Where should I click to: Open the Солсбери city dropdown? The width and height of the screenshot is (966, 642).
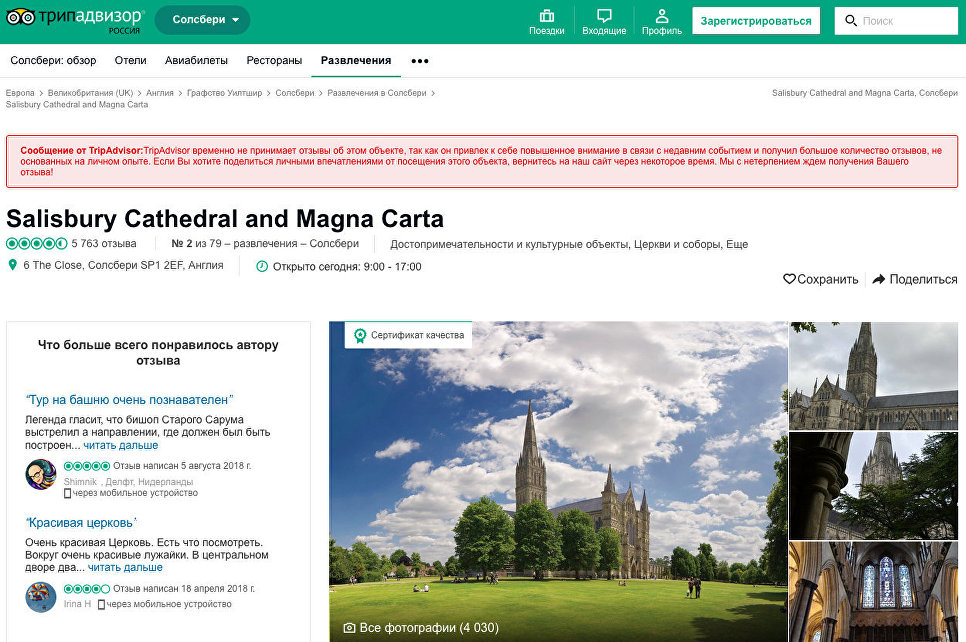(x=202, y=19)
